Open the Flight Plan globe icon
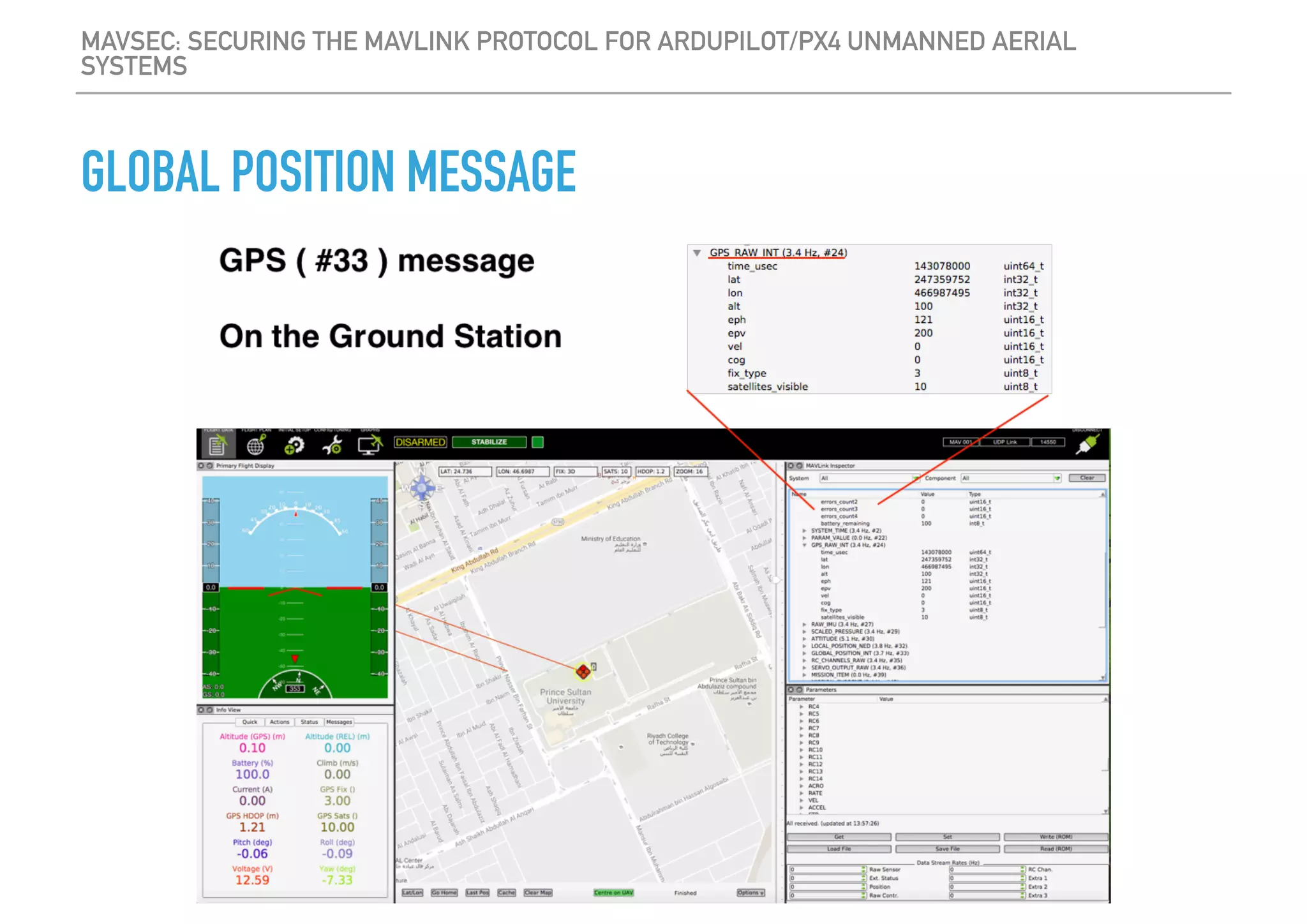Image resolution: width=1307 pixels, height=924 pixels. [x=256, y=445]
